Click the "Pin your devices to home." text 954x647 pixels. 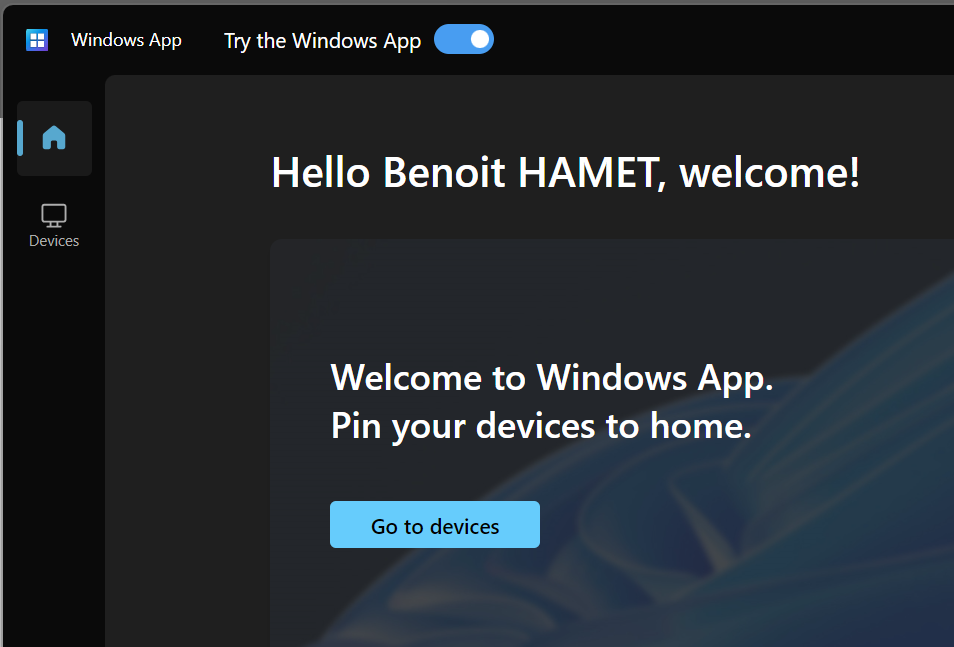click(x=540, y=427)
